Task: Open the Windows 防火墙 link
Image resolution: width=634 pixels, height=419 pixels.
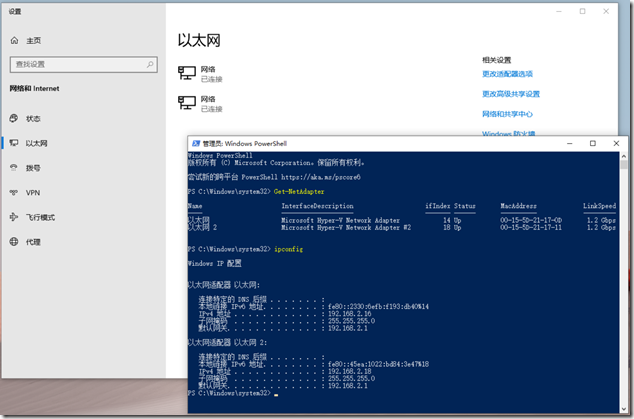Action: 509,133
